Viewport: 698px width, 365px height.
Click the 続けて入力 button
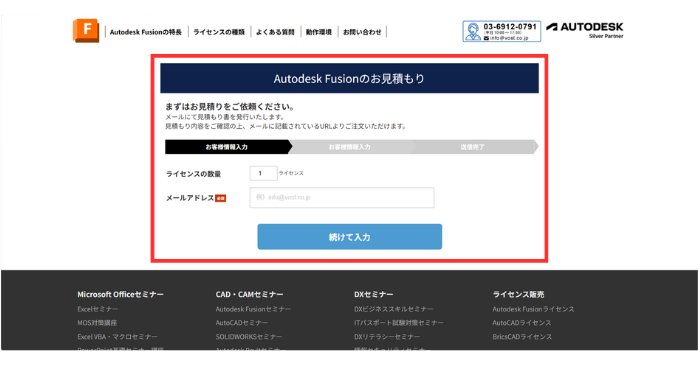[x=349, y=237]
